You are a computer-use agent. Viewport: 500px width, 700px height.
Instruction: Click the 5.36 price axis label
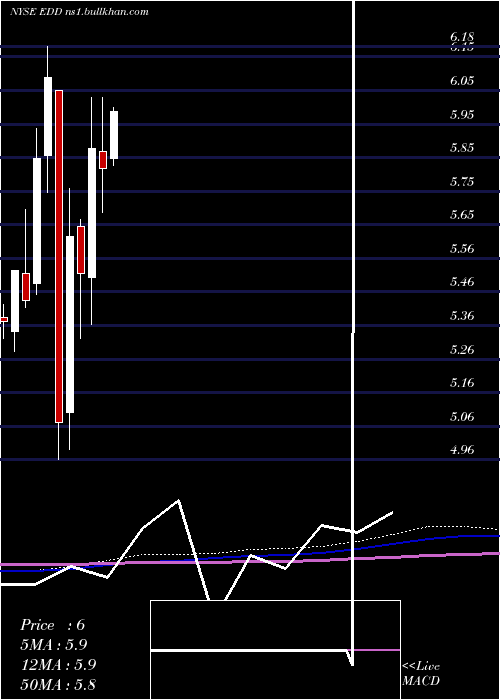pos(462,316)
